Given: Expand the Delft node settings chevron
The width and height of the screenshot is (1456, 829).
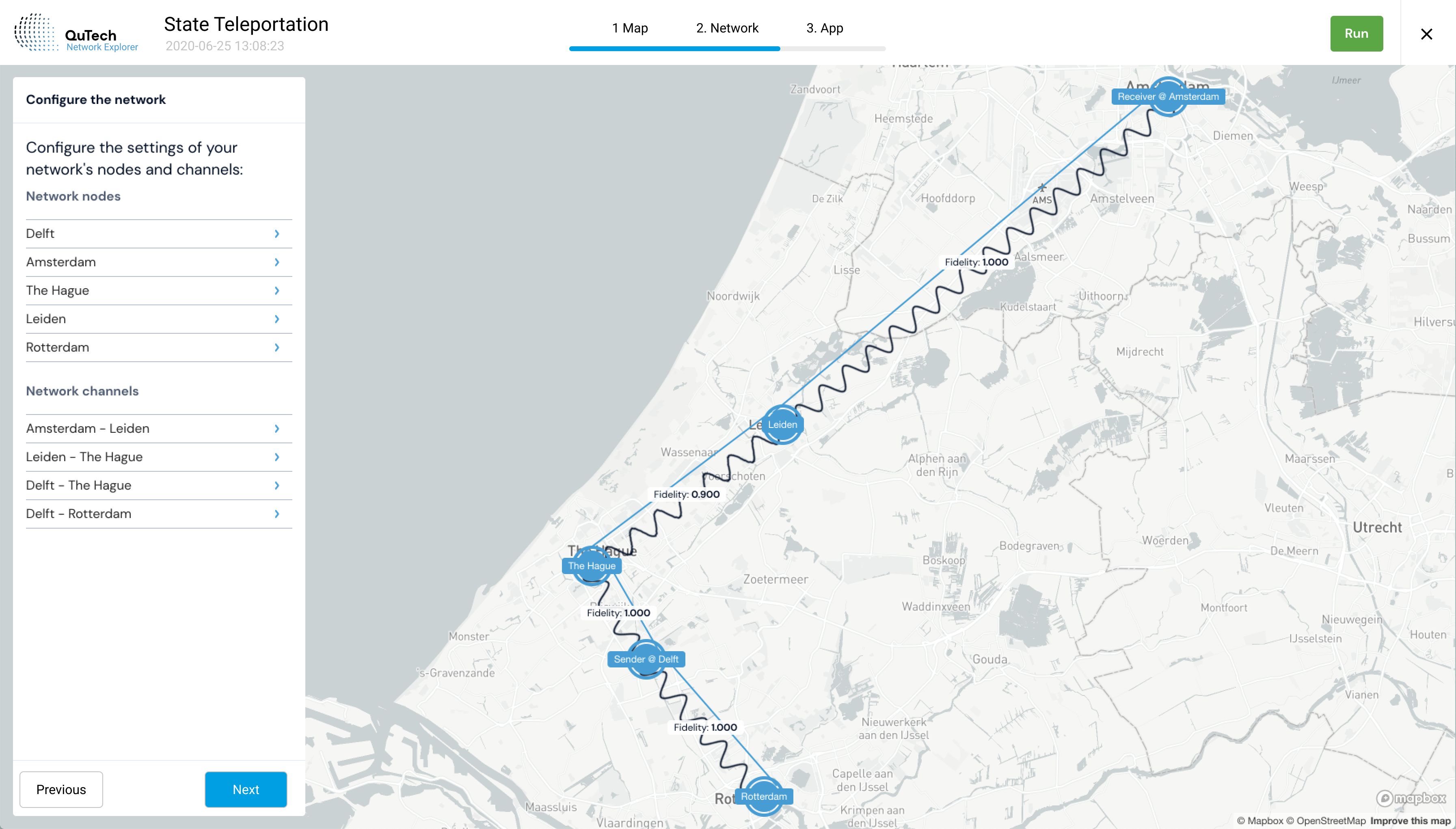Looking at the screenshot, I should tap(277, 234).
